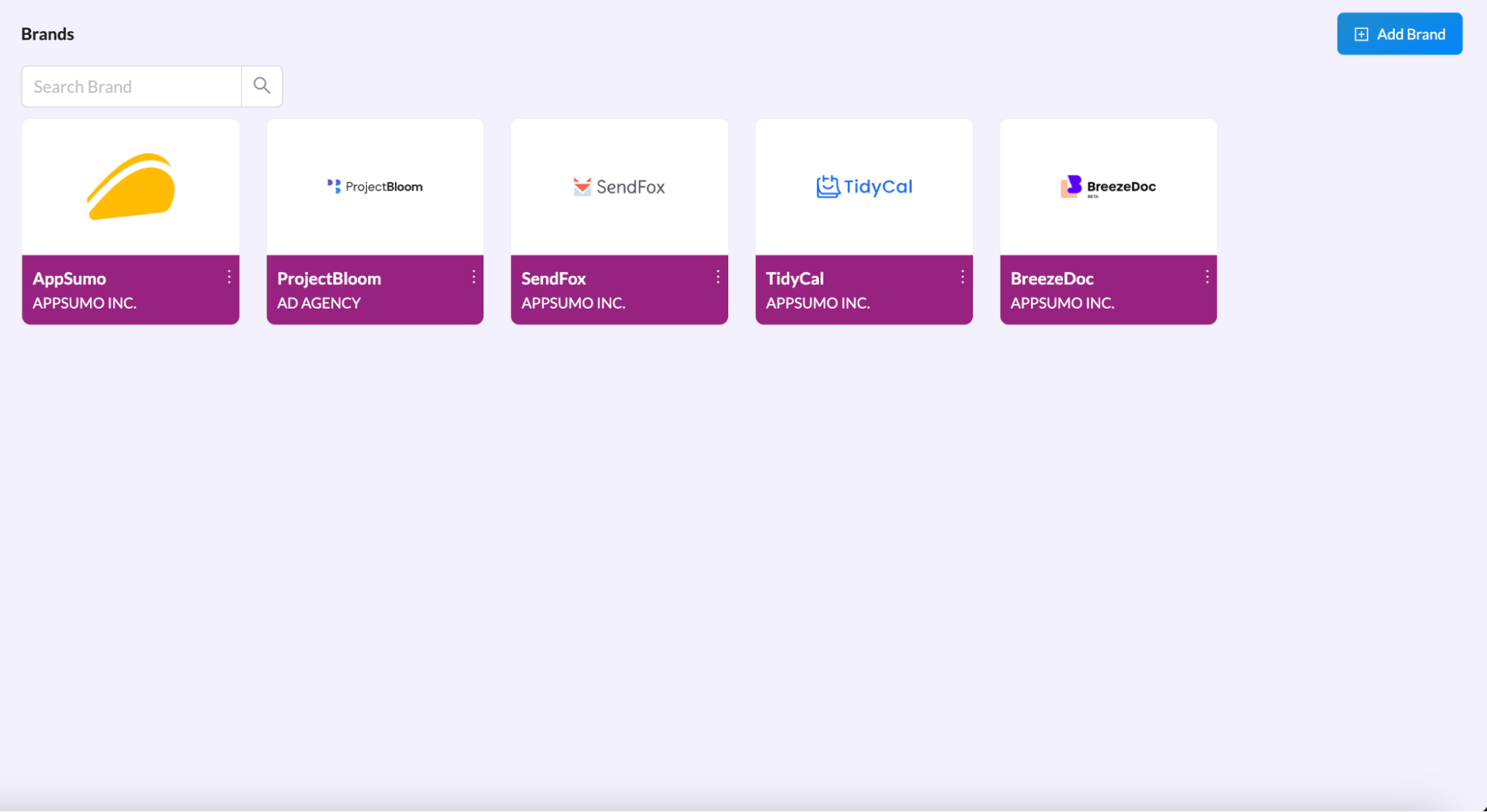Click the SendFox fox logo
1487x812 pixels.
point(582,187)
